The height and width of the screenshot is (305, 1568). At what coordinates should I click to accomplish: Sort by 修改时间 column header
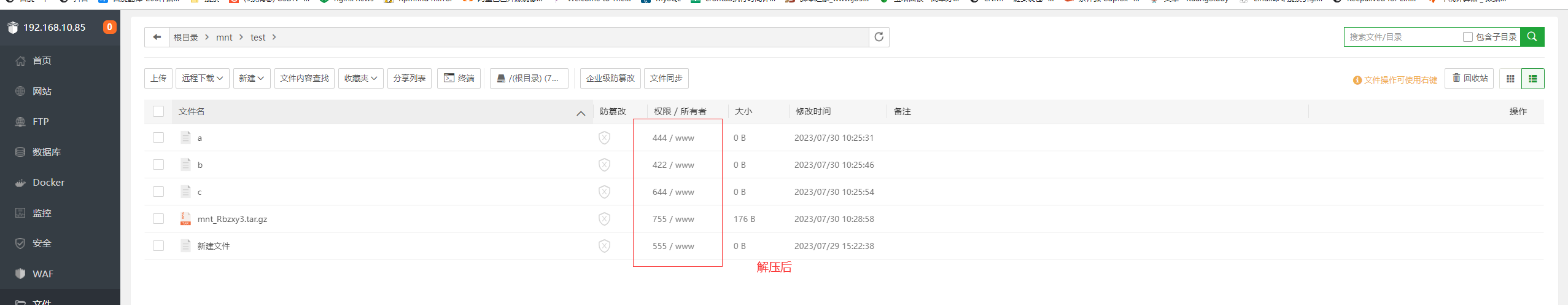click(813, 111)
